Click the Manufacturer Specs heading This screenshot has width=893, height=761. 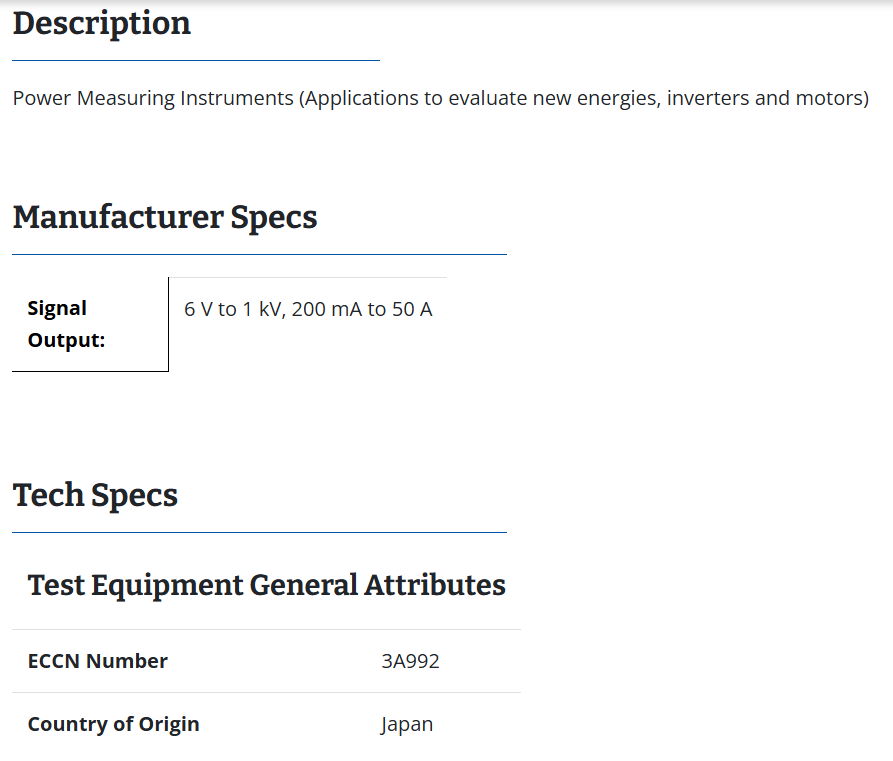tap(165, 218)
